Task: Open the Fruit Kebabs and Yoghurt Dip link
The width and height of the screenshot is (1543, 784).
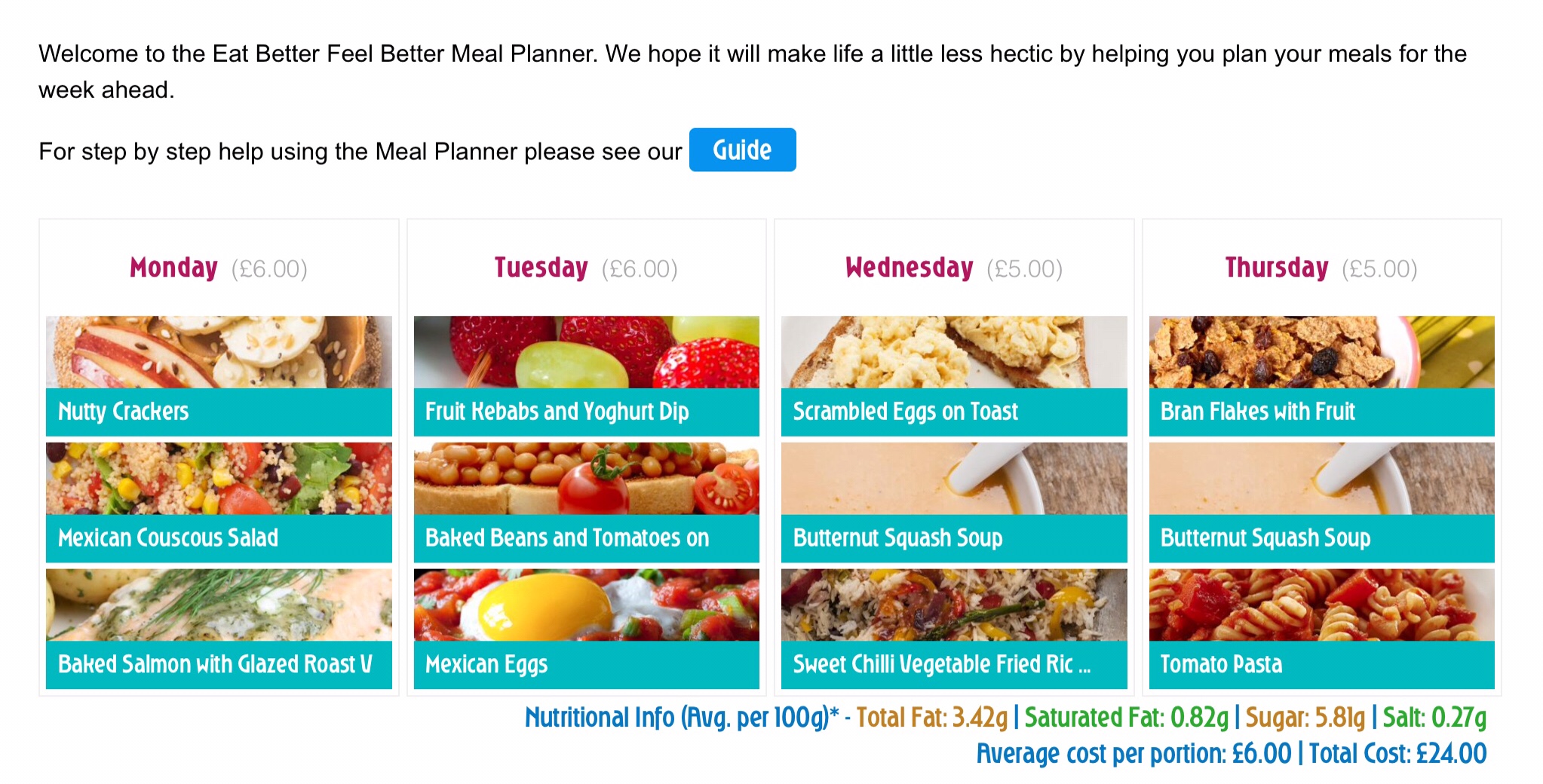Action: (557, 412)
